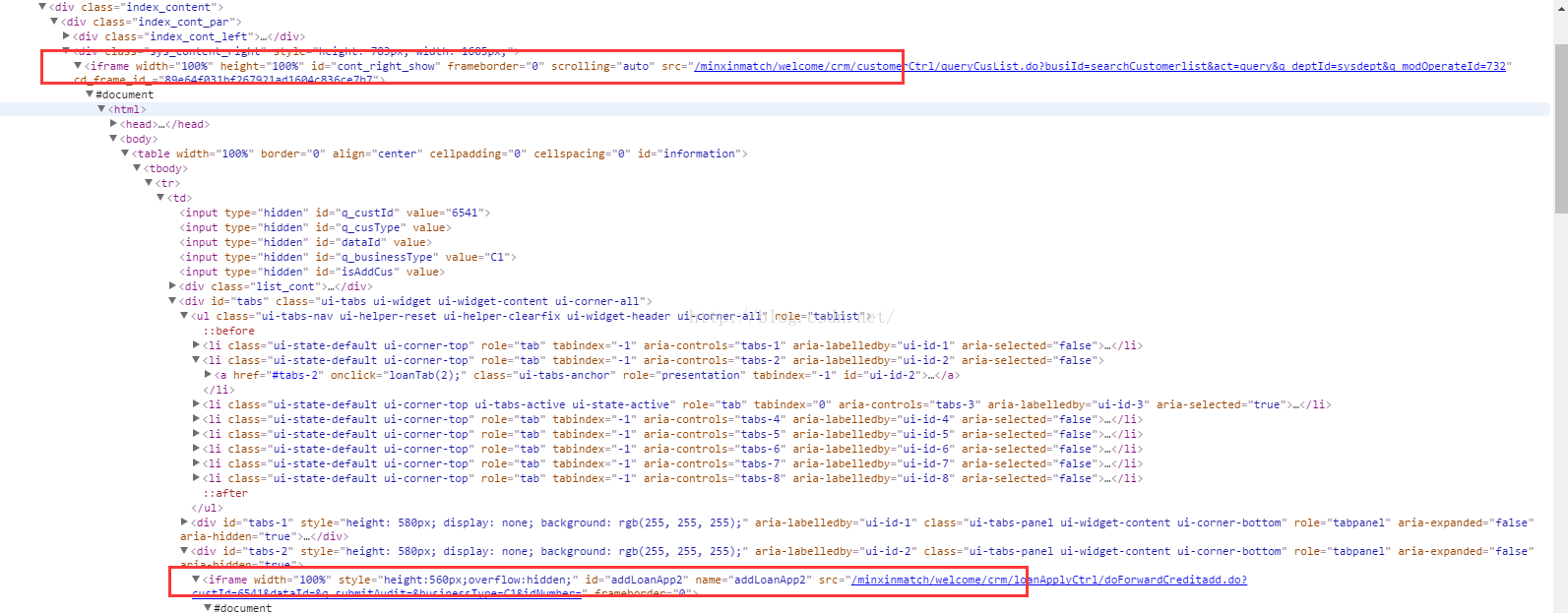The image size is (1568, 613).
Task: Click the id="cont_right_show" attribute text
Action: pyautogui.click(x=376, y=66)
